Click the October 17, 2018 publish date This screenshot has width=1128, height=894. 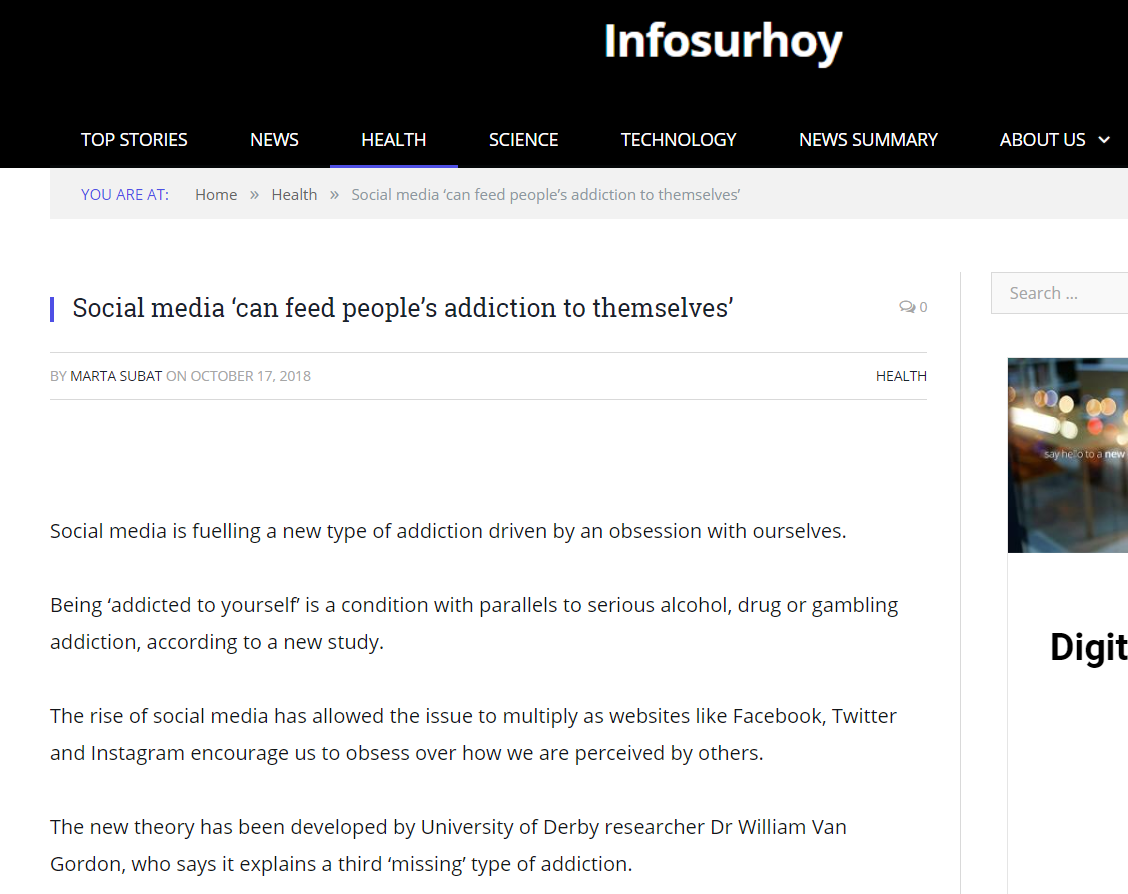250,376
